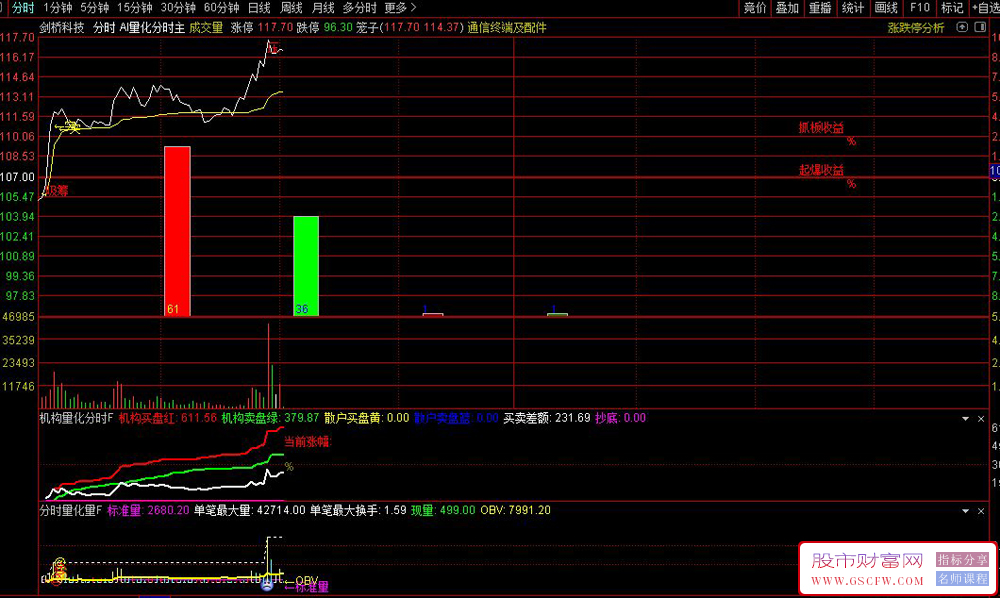
Task: Click the 重播 replay button
Action: 820,8
